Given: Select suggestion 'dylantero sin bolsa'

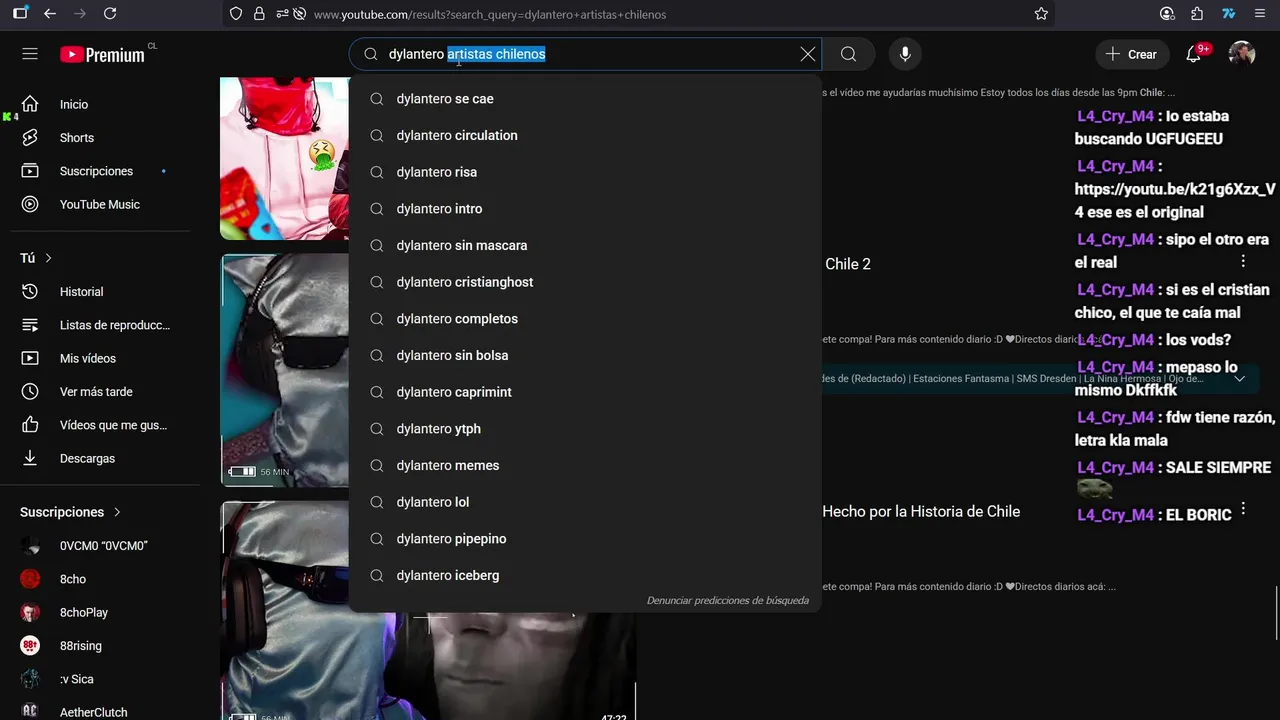Looking at the screenshot, I should tap(585, 355).
